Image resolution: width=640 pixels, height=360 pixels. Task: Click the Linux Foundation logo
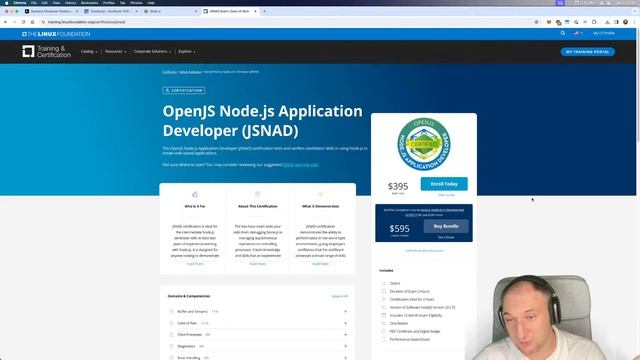56,34
